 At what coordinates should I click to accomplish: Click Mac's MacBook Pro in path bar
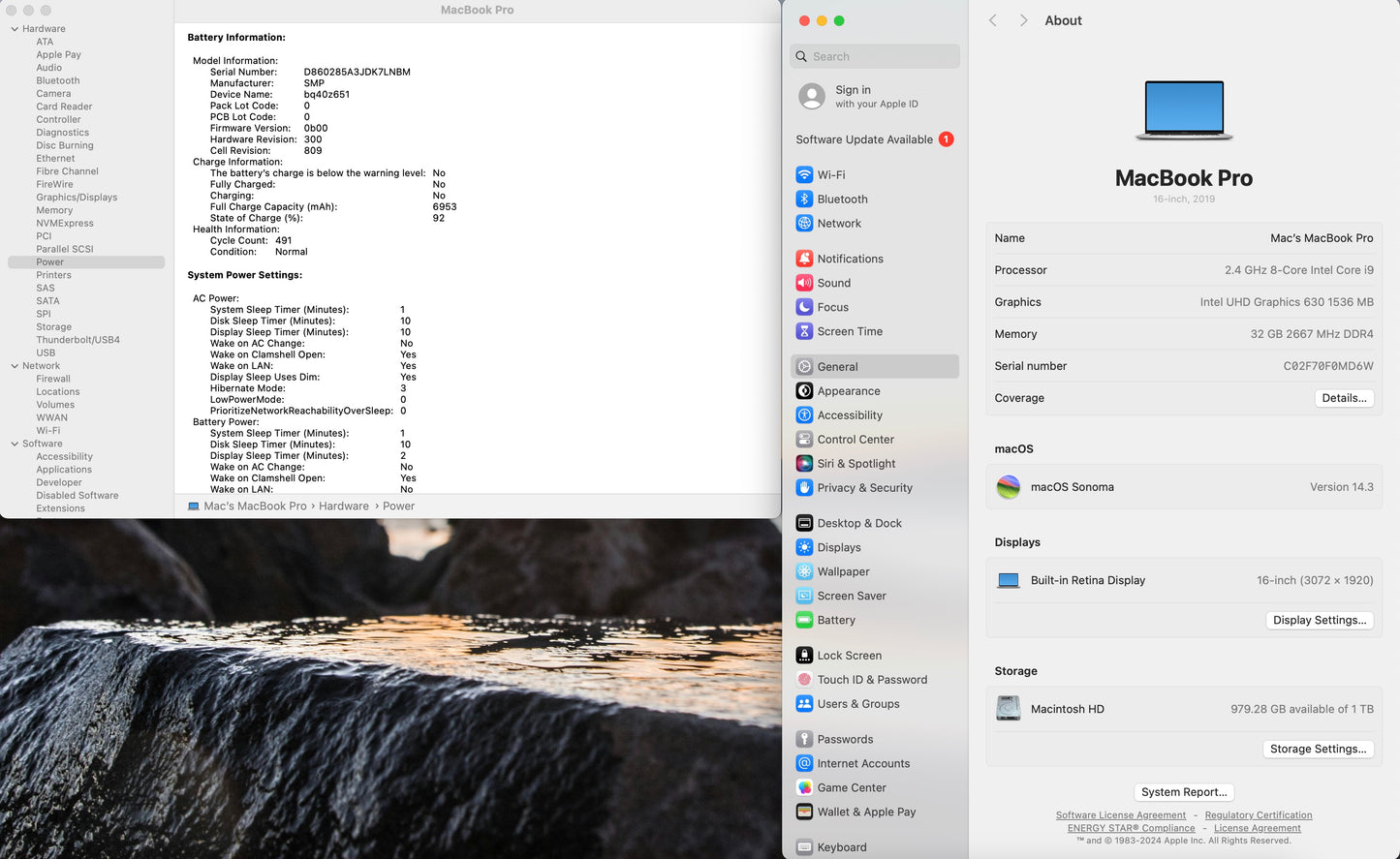pyautogui.click(x=255, y=506)
